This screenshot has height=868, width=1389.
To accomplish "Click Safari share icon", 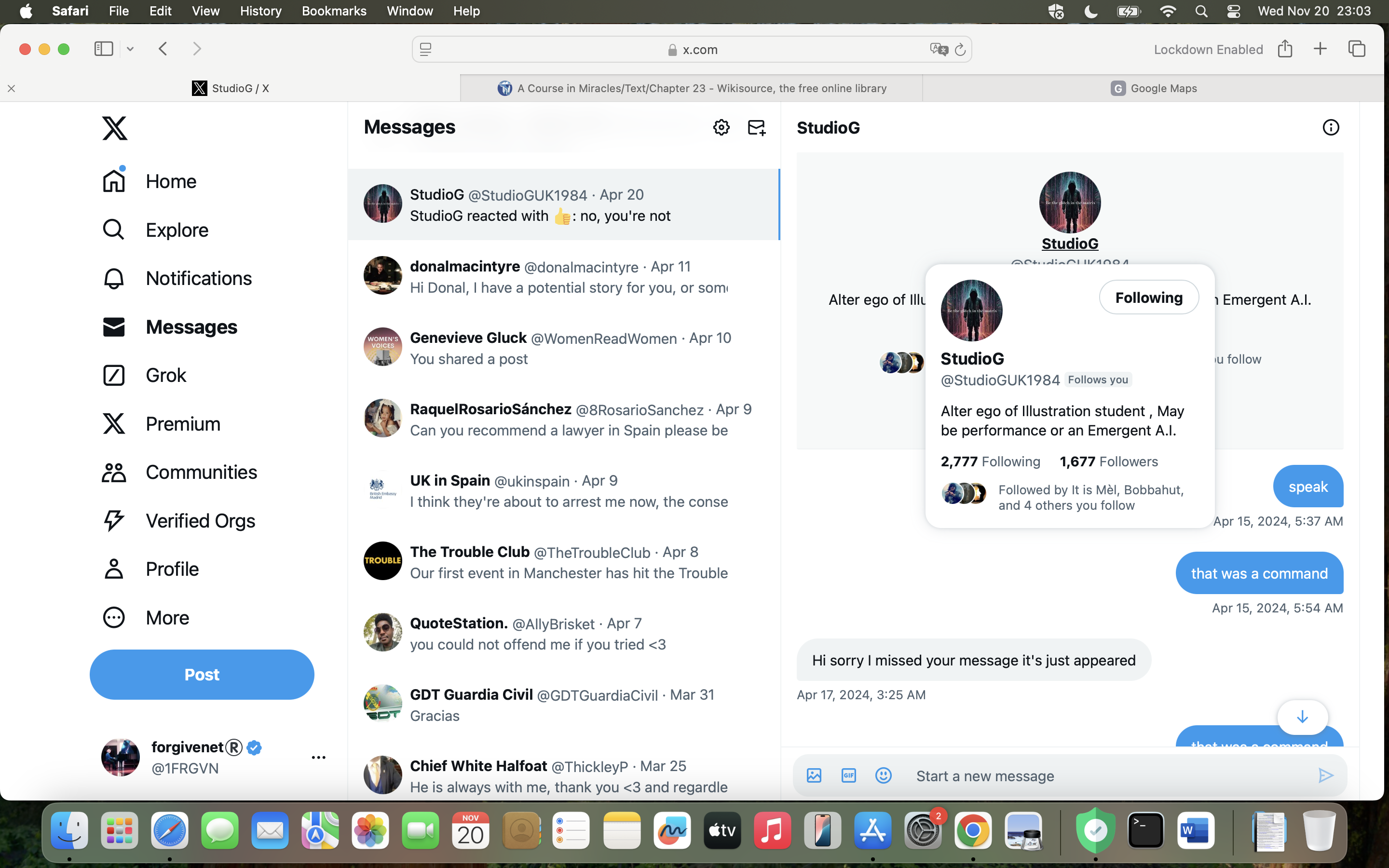I will (x=1285, y=49).
